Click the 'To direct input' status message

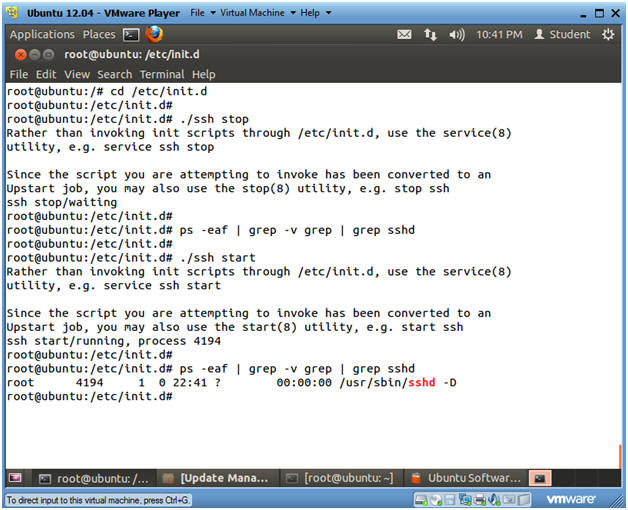tap(98, 500)
